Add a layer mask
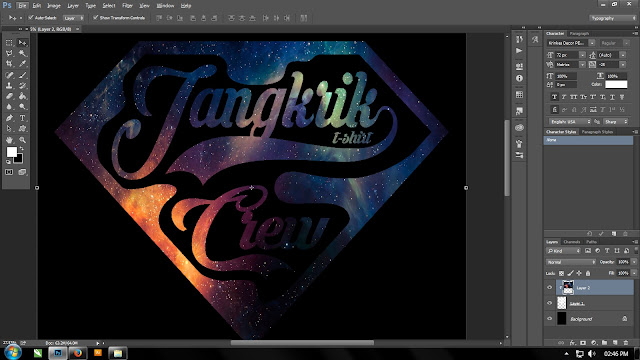Viewport: 640px width, 360px height. click(583, 343)
